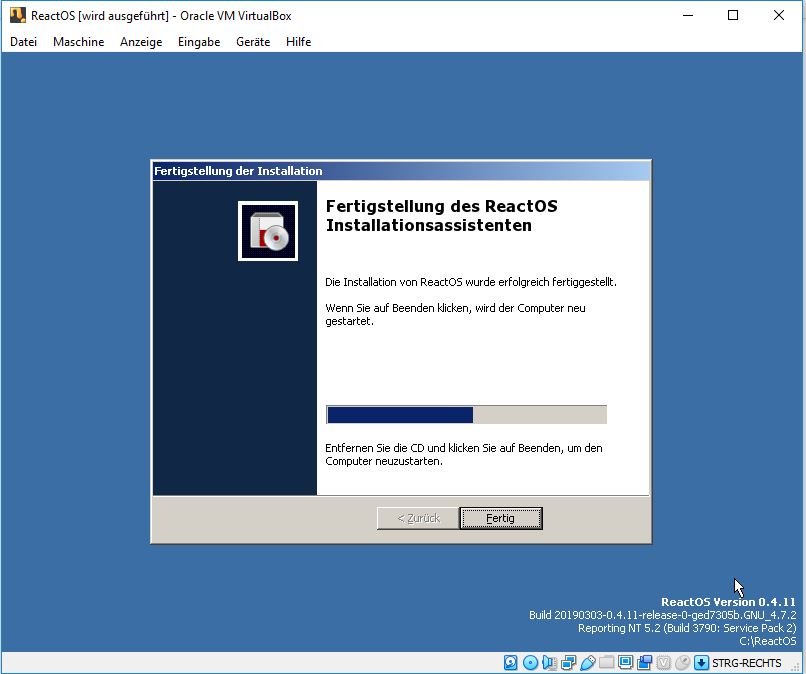Click the recording status icon

click(x=645, y=663)
